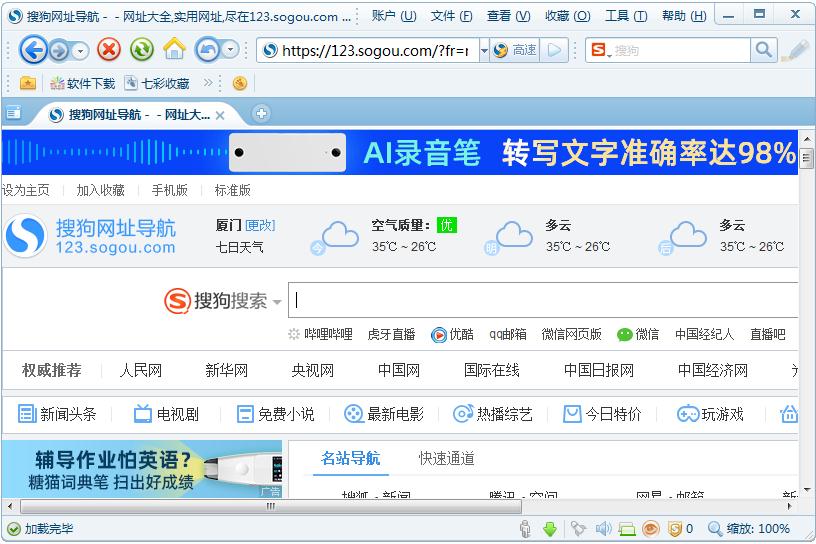Open the 文件 (F) menu
The image size is (816, 544).
click(x=451, y=16)
